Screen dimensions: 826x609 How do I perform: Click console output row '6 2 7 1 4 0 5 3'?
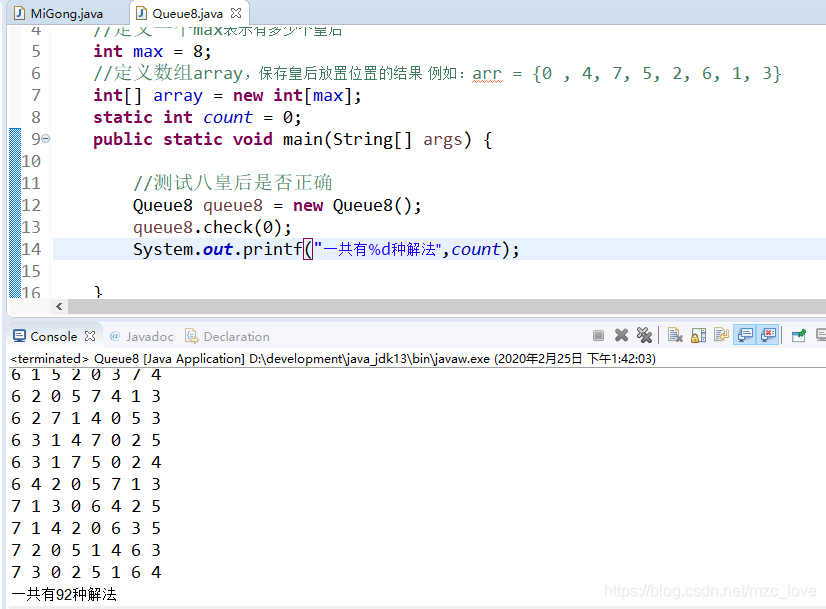(86, 418)
